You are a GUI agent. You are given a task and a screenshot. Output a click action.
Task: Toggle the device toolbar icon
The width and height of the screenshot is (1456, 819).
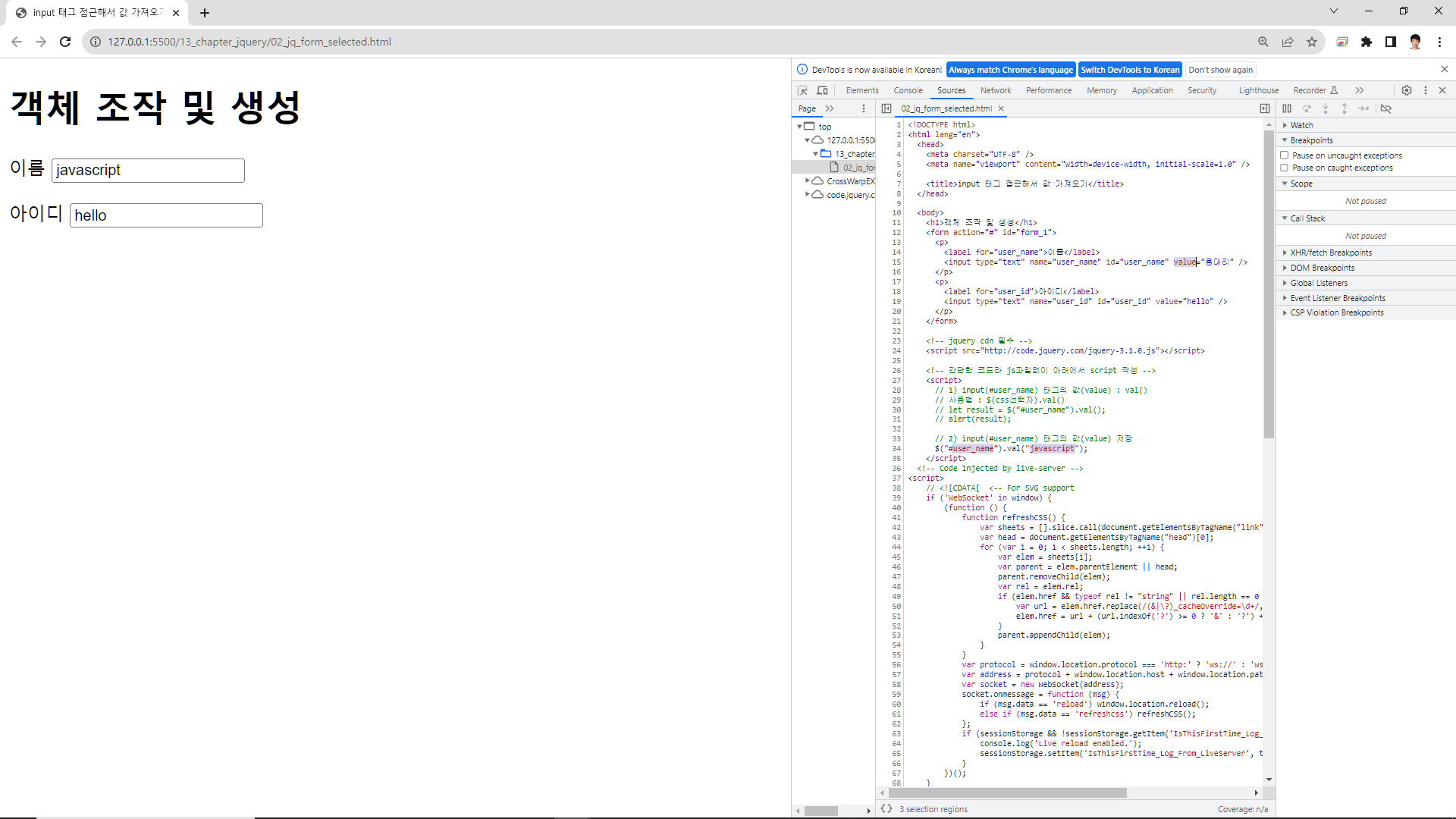pos(822,90)
